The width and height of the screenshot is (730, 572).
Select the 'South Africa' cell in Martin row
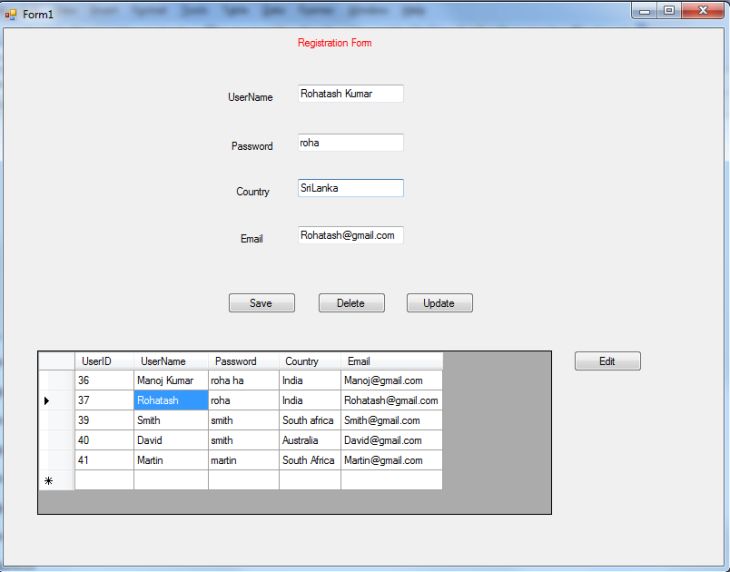(x=310, y=460)
